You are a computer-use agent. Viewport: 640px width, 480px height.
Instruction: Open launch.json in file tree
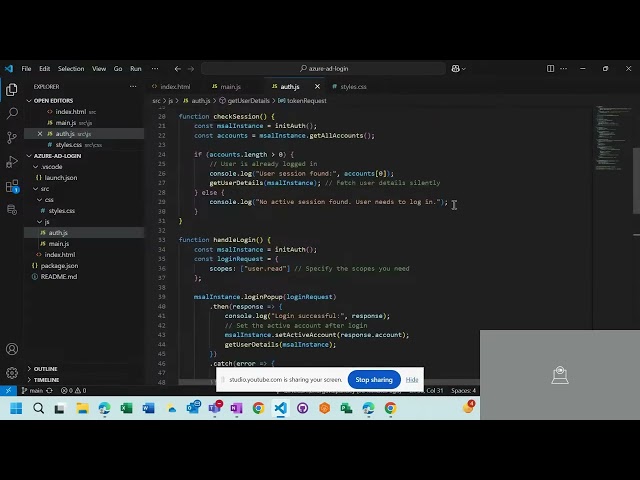(x=60, y=178)
